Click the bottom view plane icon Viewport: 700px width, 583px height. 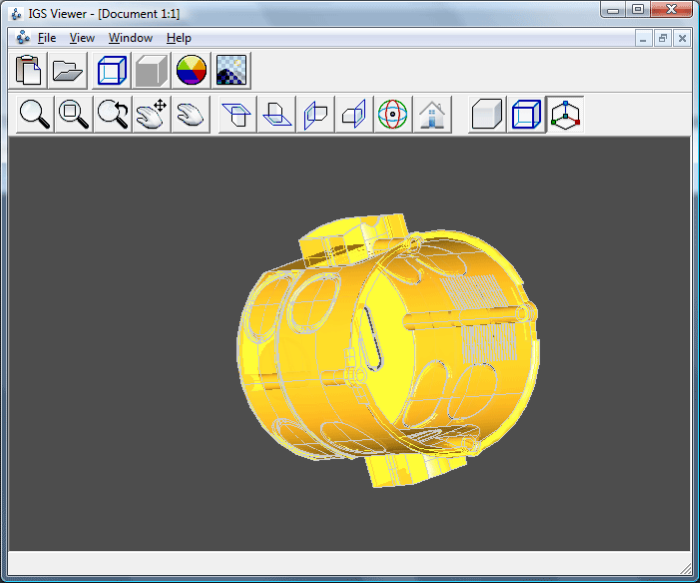pos(276,115)
